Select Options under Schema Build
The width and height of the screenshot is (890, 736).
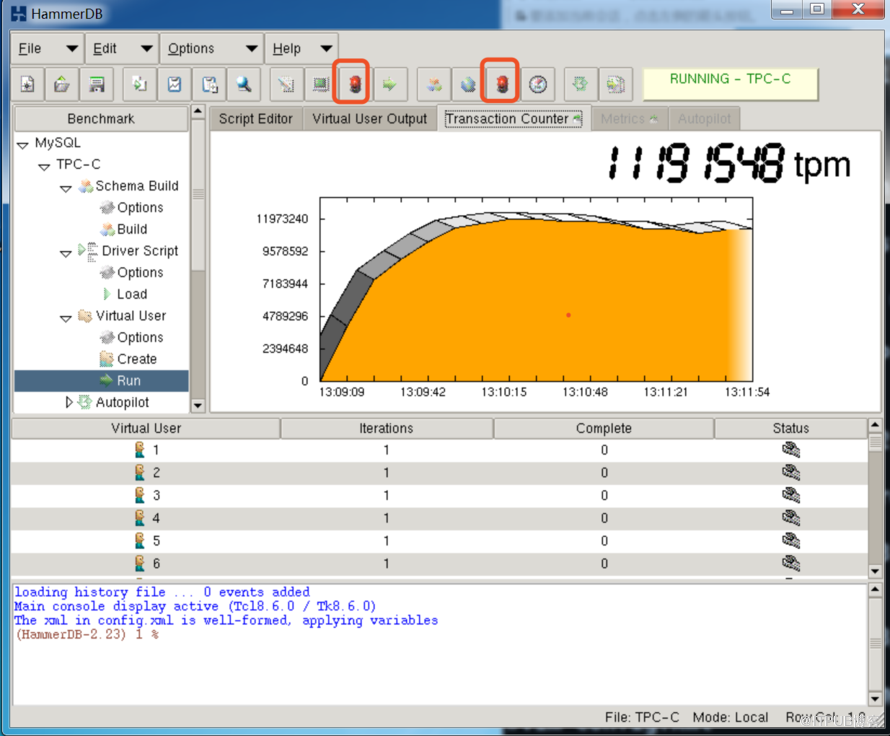[140, 208]
